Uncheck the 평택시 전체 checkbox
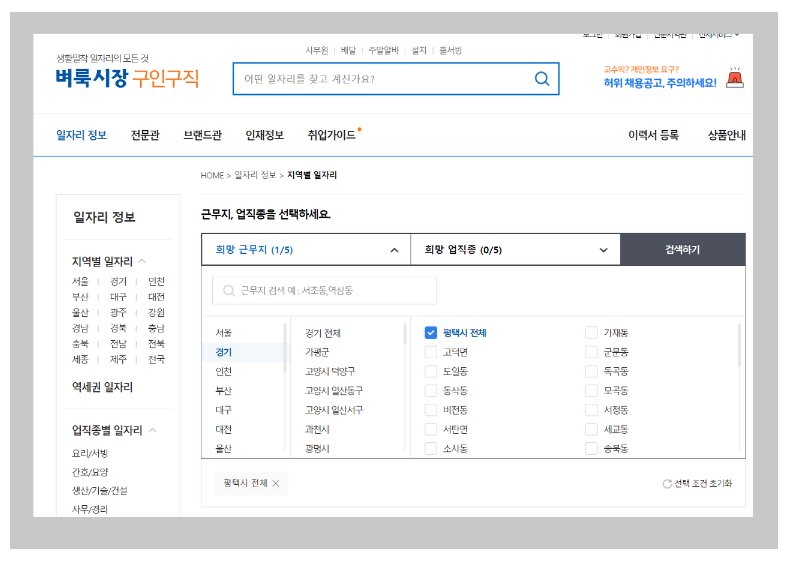 click(431, 333)
